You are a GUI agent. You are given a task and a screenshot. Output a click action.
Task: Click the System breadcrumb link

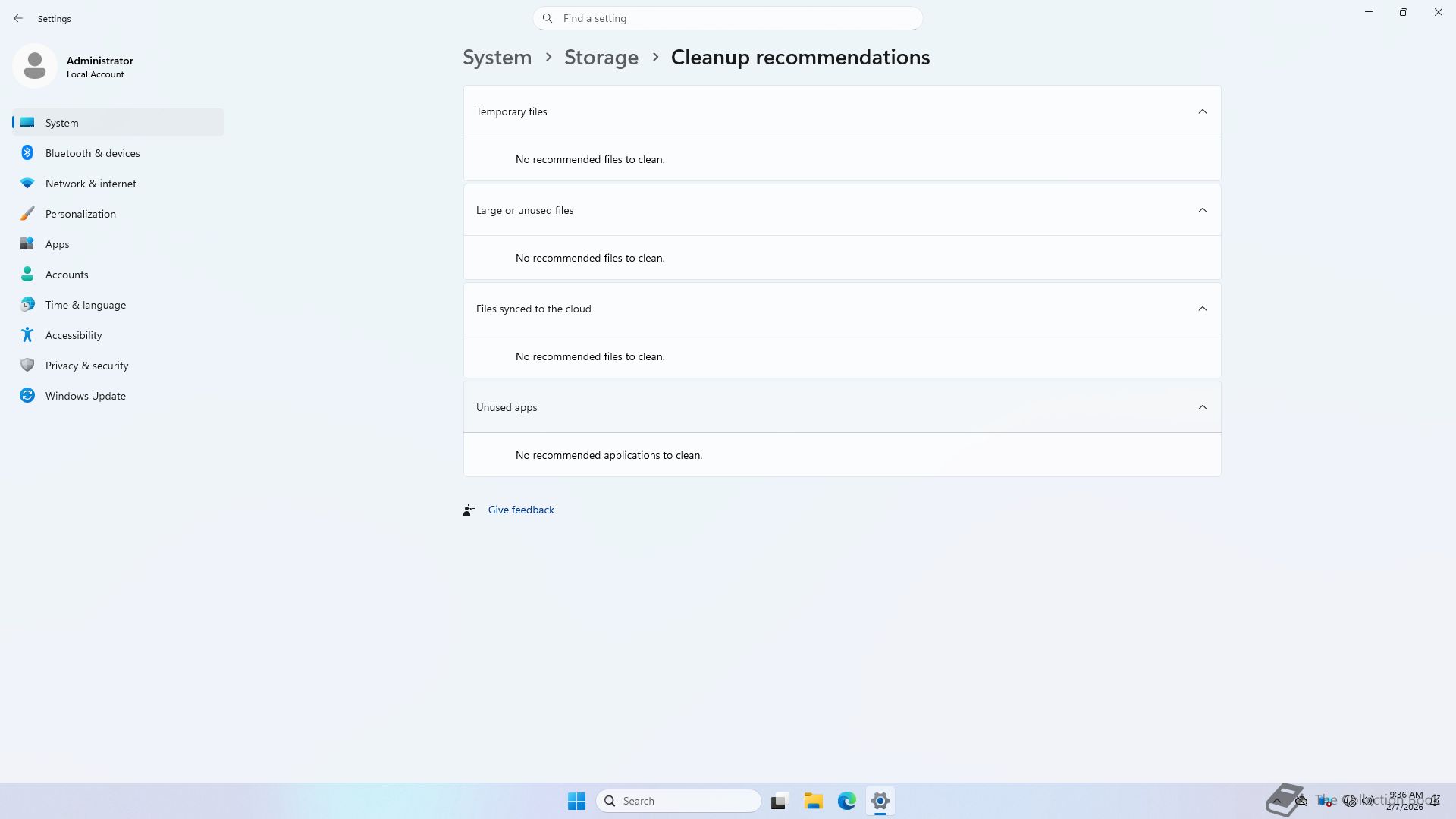click(x=497, y=58)
